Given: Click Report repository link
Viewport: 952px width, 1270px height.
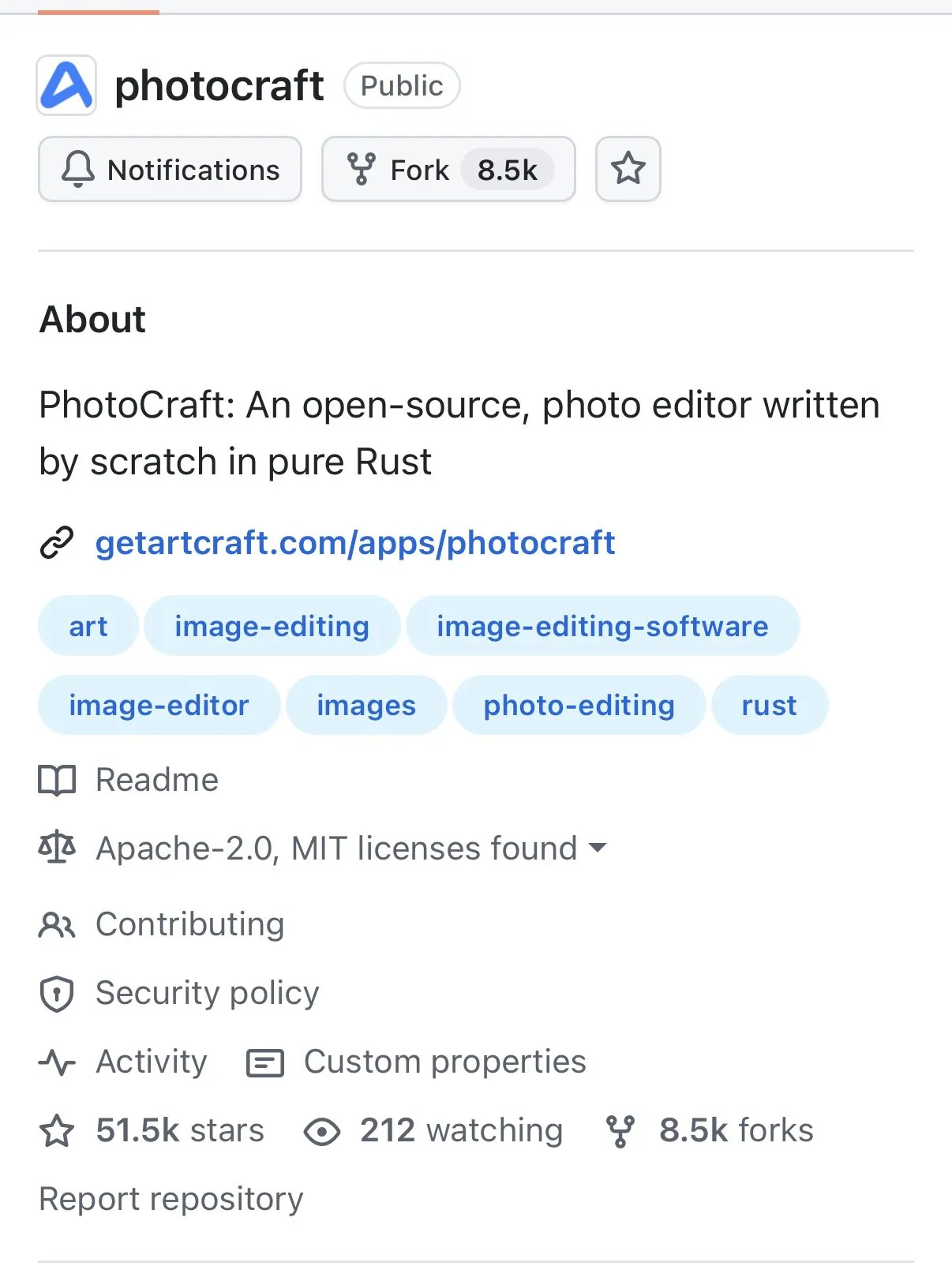Looking at the screenshot, I should pyautogui.click(x=171, y=1199).
